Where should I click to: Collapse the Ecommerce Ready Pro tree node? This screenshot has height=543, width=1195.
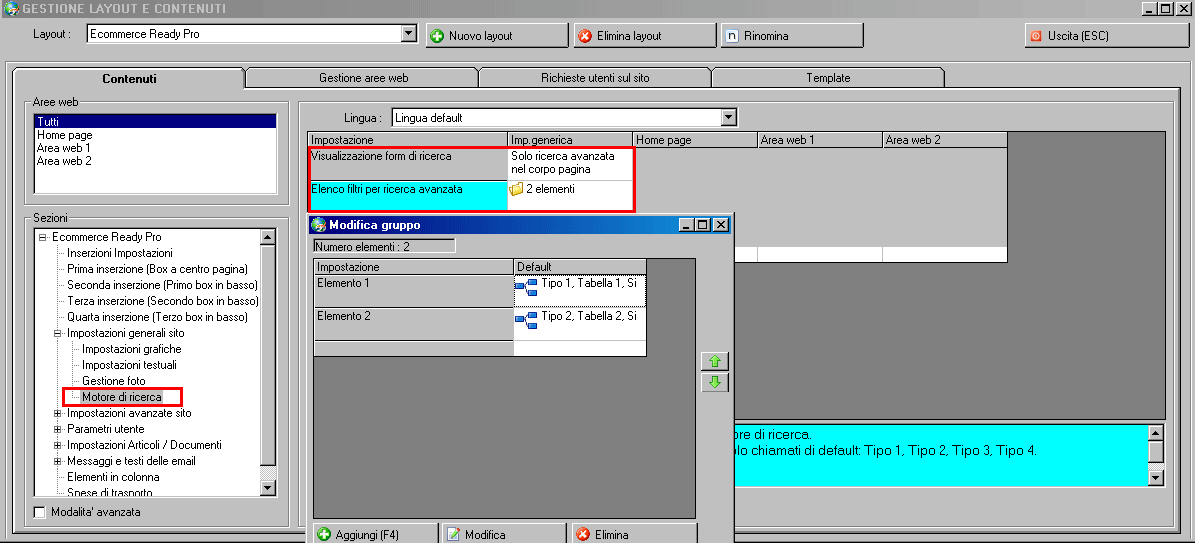(43, 237)
